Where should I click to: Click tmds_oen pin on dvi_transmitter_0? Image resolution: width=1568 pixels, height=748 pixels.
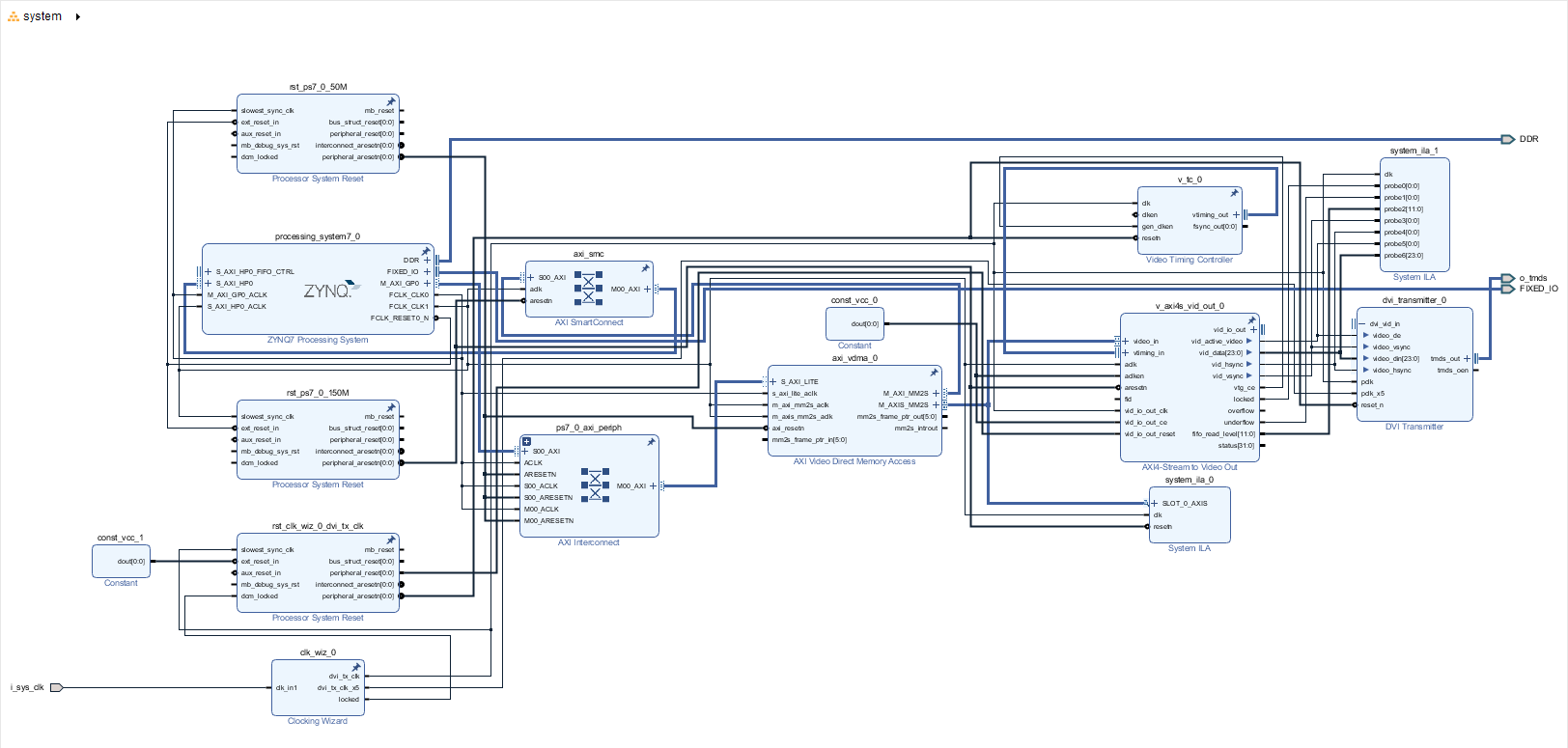[1452, 370]
